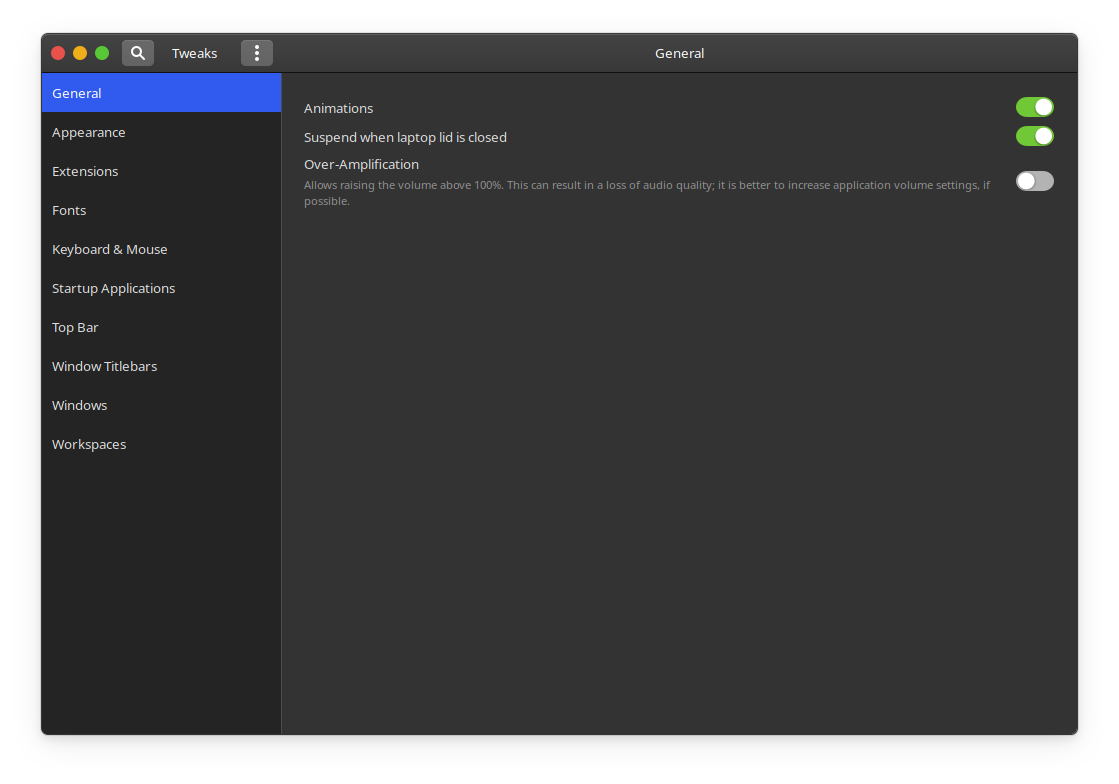Switch to the Fonts section
1119x784 pixels.
[161, 210]
